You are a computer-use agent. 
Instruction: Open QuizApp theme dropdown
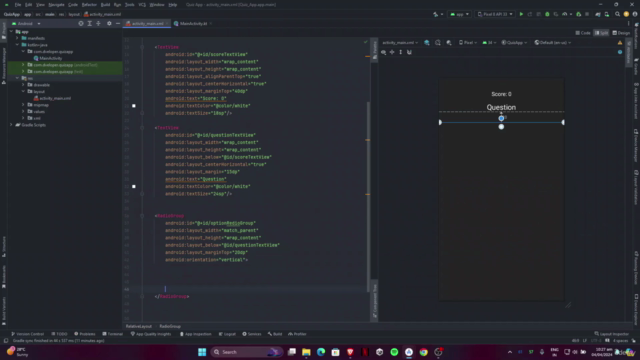514,42
